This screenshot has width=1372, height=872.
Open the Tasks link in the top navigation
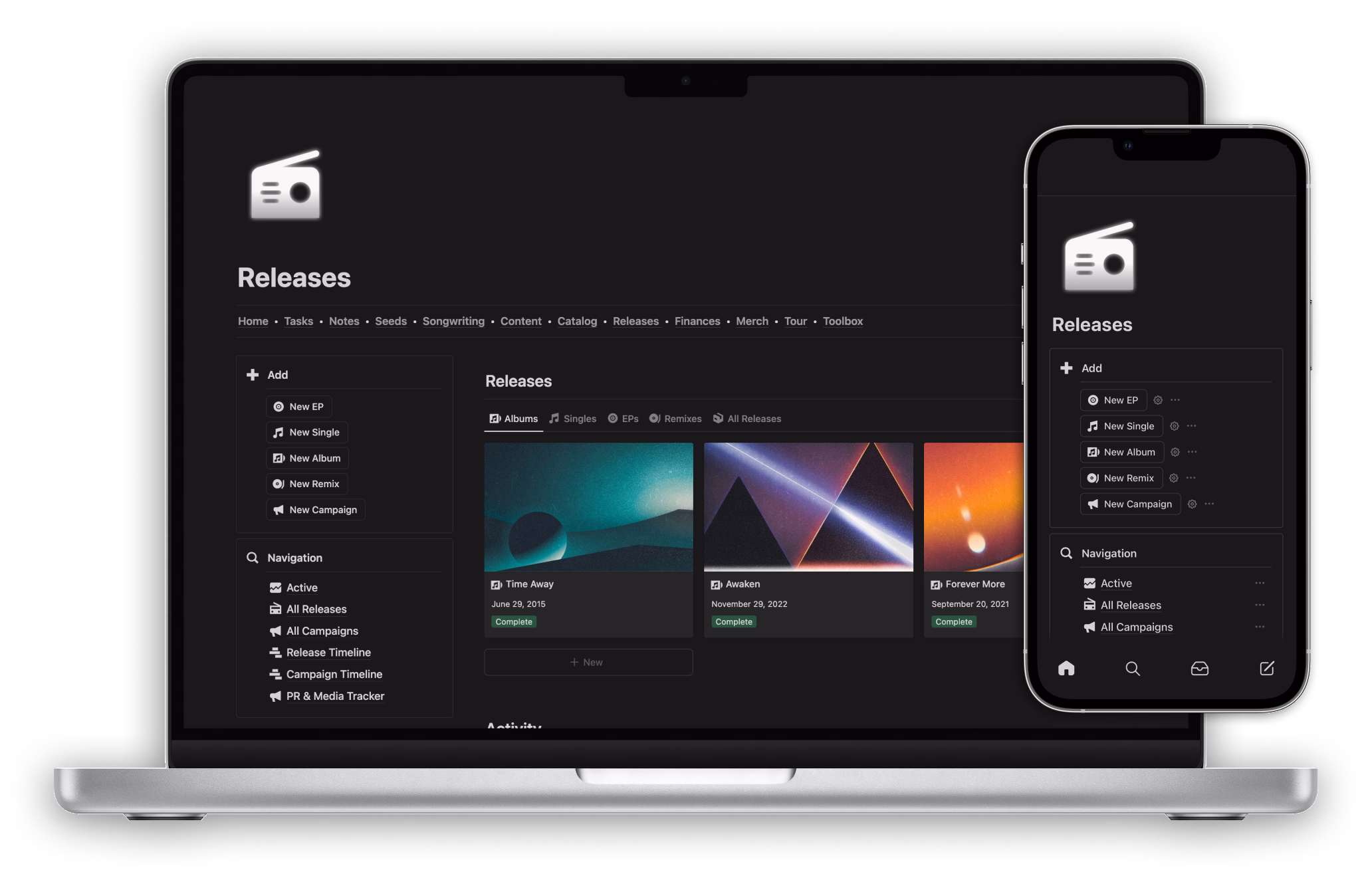298,321
